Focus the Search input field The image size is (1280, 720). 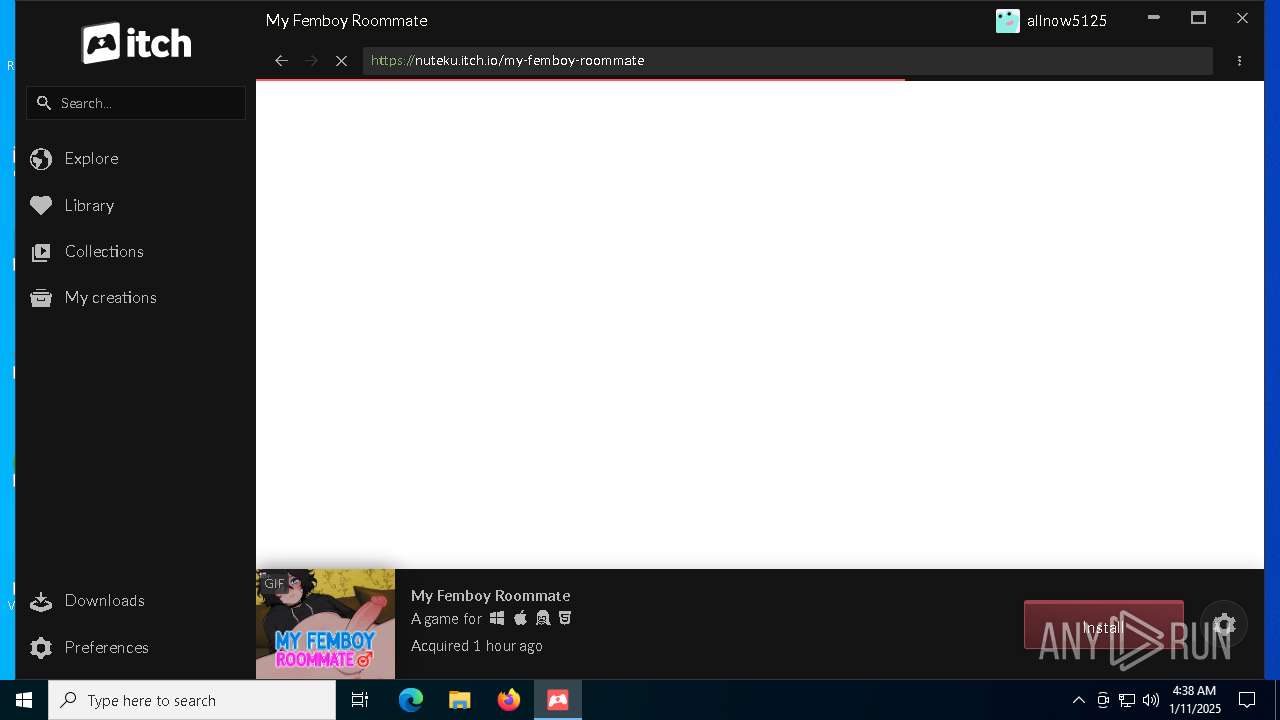[x=136, y=103]
